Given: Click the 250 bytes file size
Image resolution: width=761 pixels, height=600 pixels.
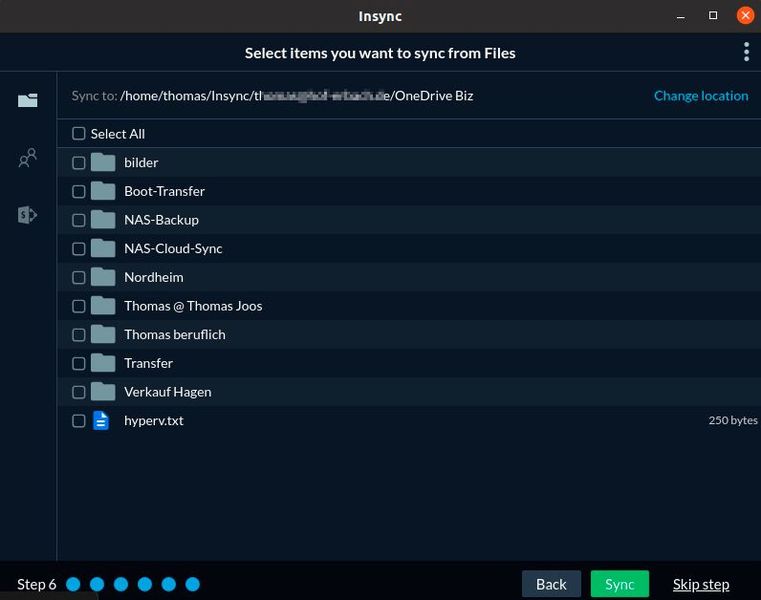Looking at the screenshot, I should 733,420.
